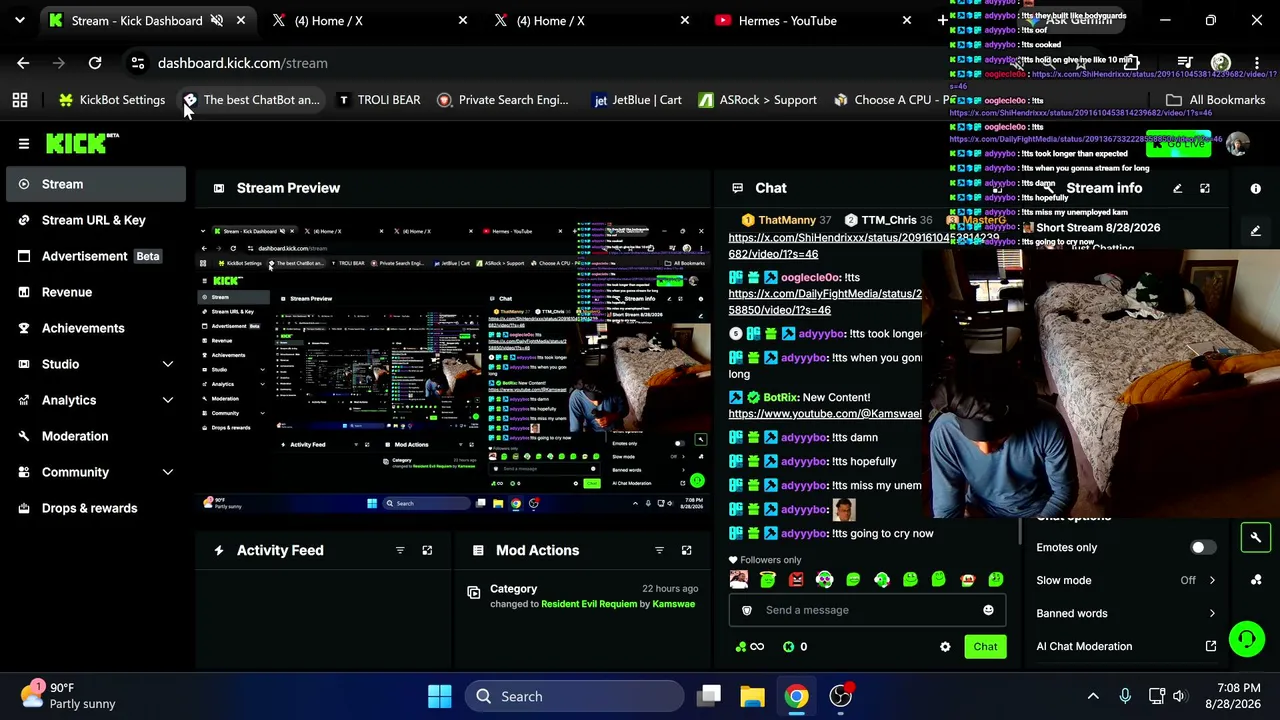Screen dimensions: 1280x720
Task: Click the three-dots cluster icon in right rail
Action: [x=1256, y=580]
